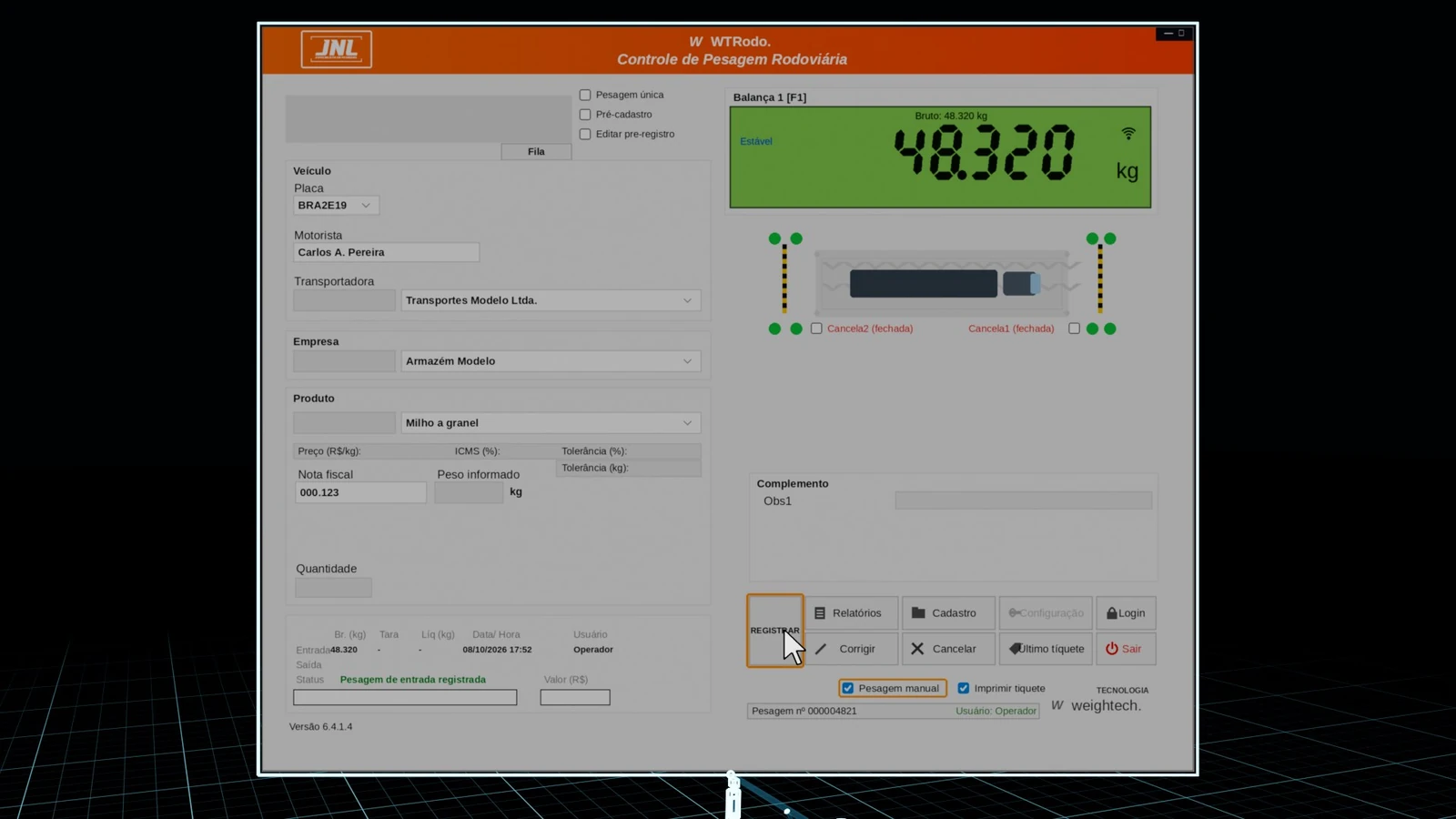Click the Obs1 complement field
Screen dimensions: 1456x819
tap(1023, 500)
